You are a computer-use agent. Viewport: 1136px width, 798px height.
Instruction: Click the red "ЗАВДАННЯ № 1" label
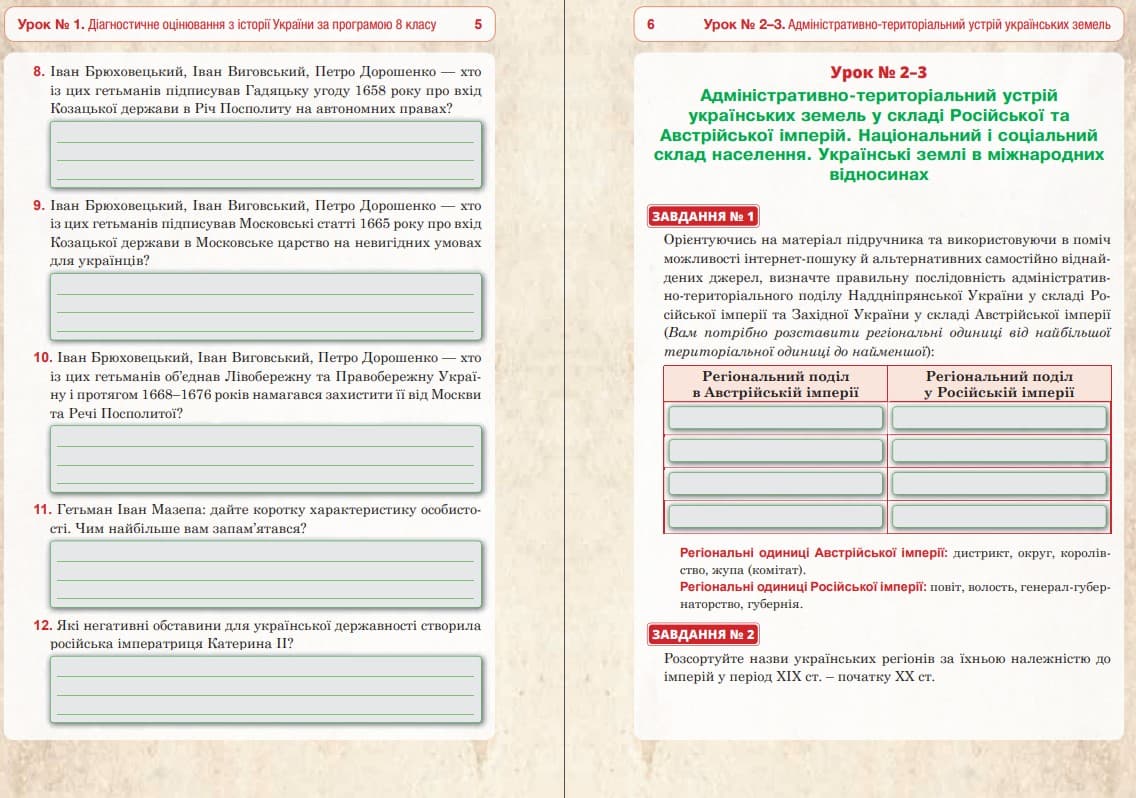click(704, 216)
